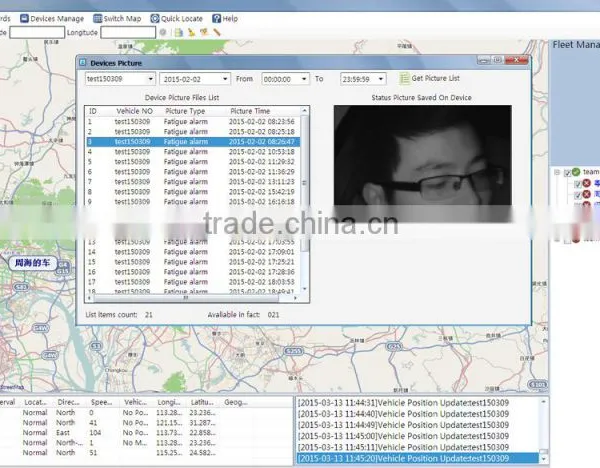Click the ID column header
The image size is (600, 468).
click(93, 111)
